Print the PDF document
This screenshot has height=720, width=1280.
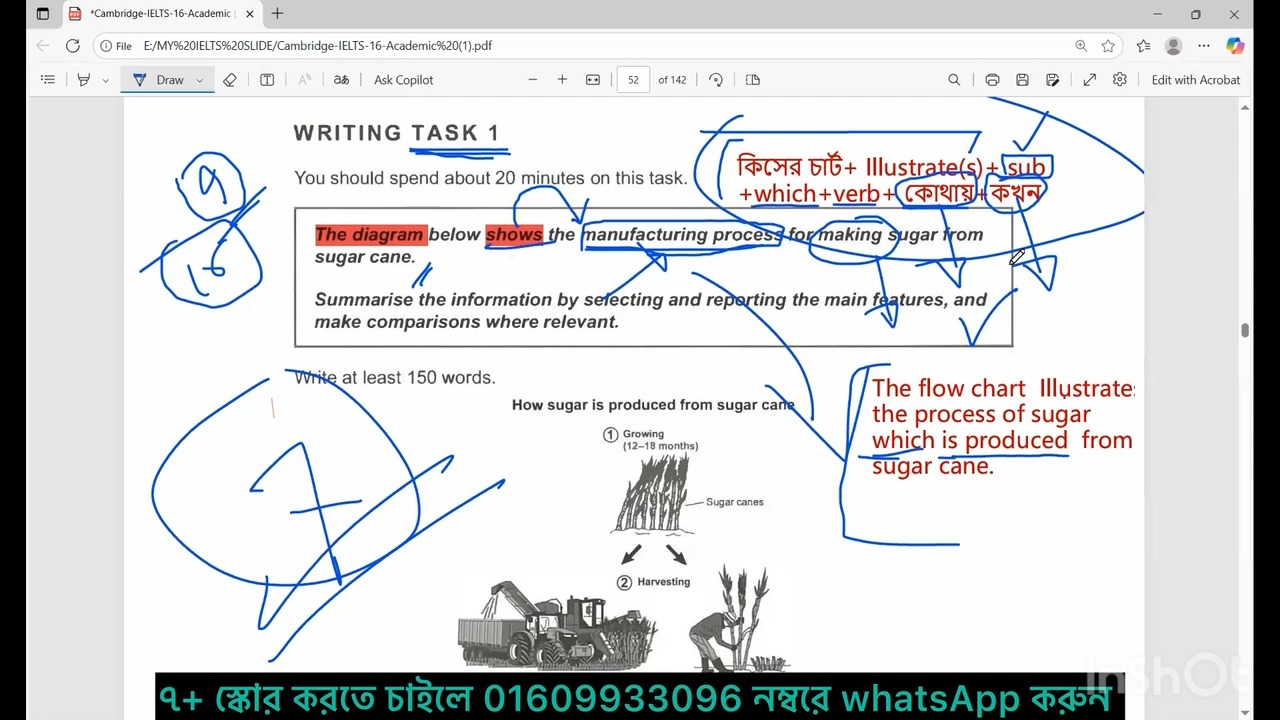click(992, 80)
